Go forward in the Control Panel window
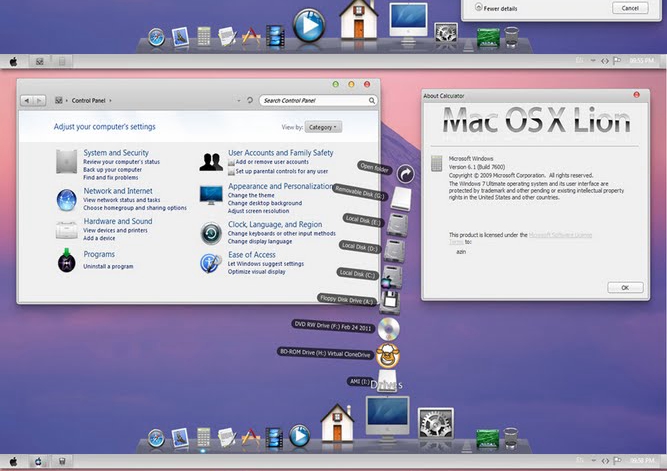This screenshot has width=667, height=471. pyautogui.click(x=39, y=100)
